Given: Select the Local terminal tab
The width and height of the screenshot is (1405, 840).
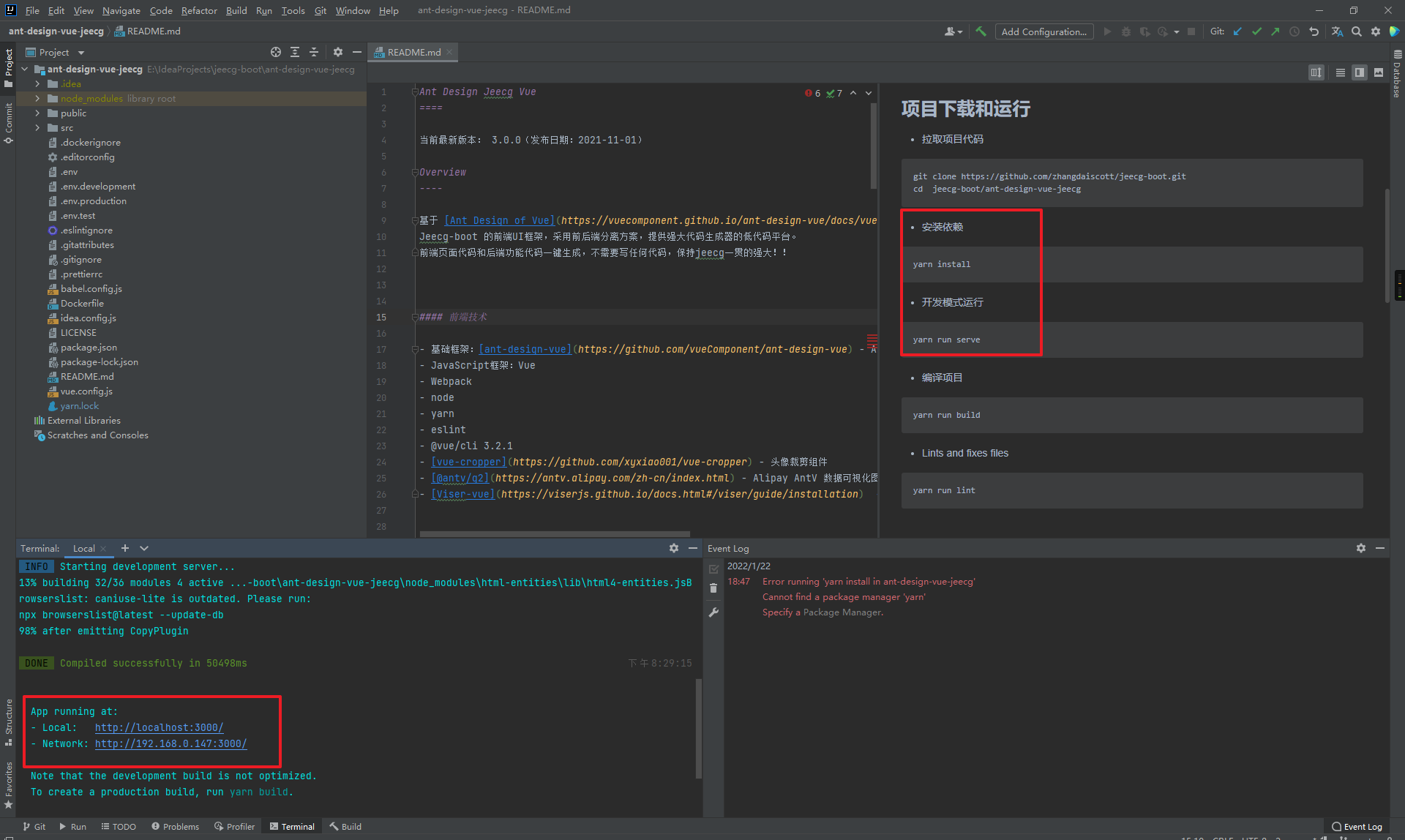Looking at the screenshot, I should (83, 548).
